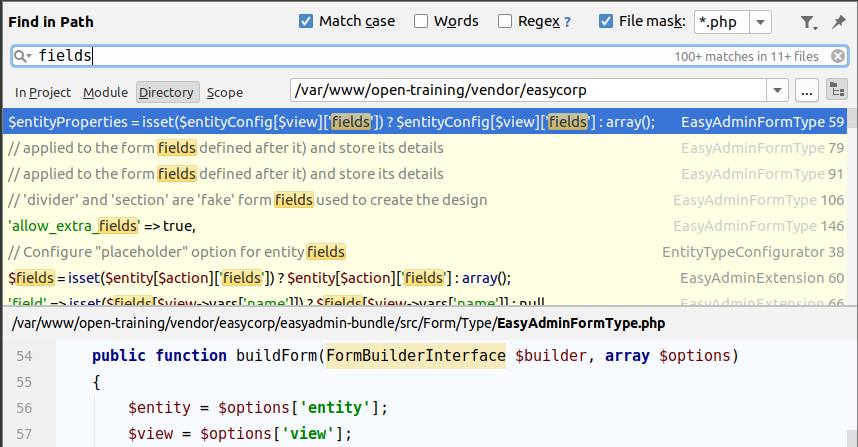This screenshot has height=447, width=858.
Task: Click $entity = $options['entity'] code line
Action: click(258, 408)
